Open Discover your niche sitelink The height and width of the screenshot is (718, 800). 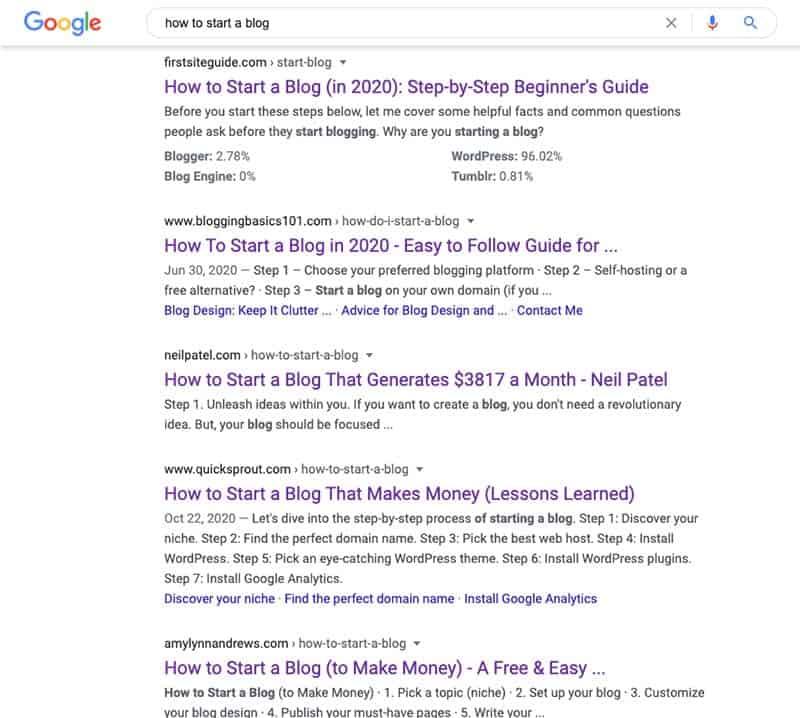coord(219,599)
